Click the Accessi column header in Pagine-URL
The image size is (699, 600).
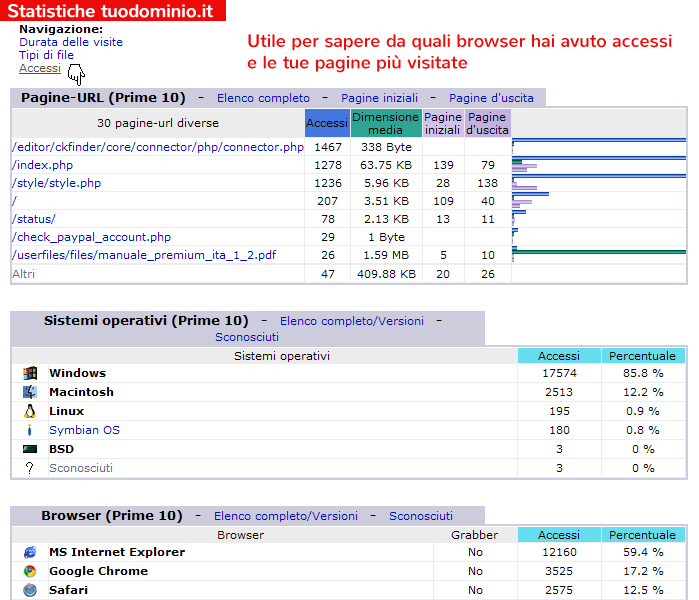pos(327,123)
